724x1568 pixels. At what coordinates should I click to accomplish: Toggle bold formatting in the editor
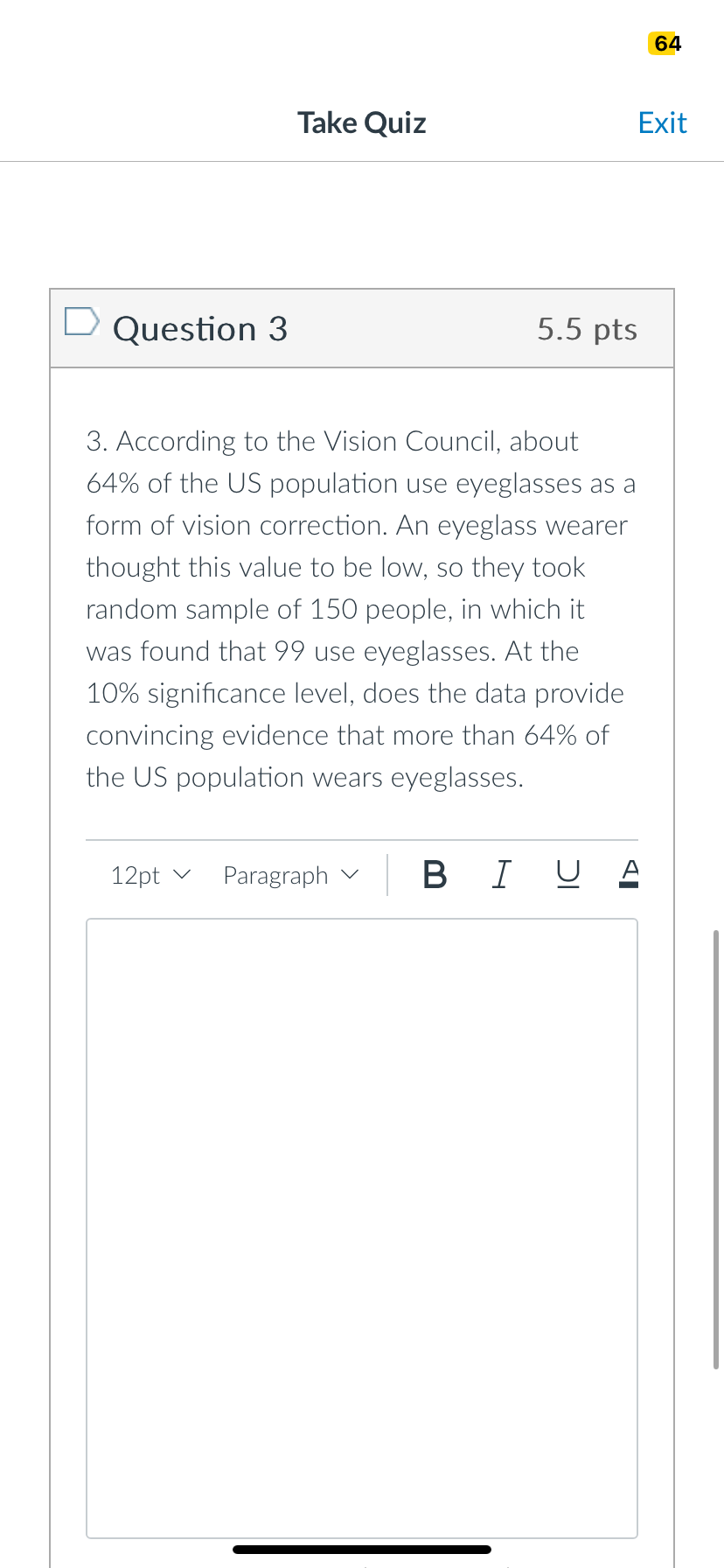(x=435, y=874)
